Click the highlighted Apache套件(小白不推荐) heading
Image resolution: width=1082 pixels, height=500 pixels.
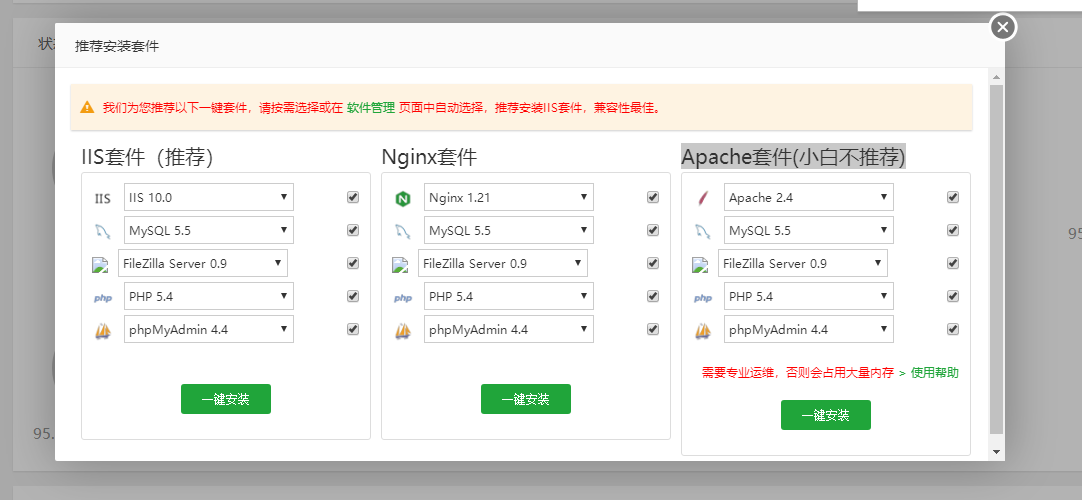pos(794,157)
